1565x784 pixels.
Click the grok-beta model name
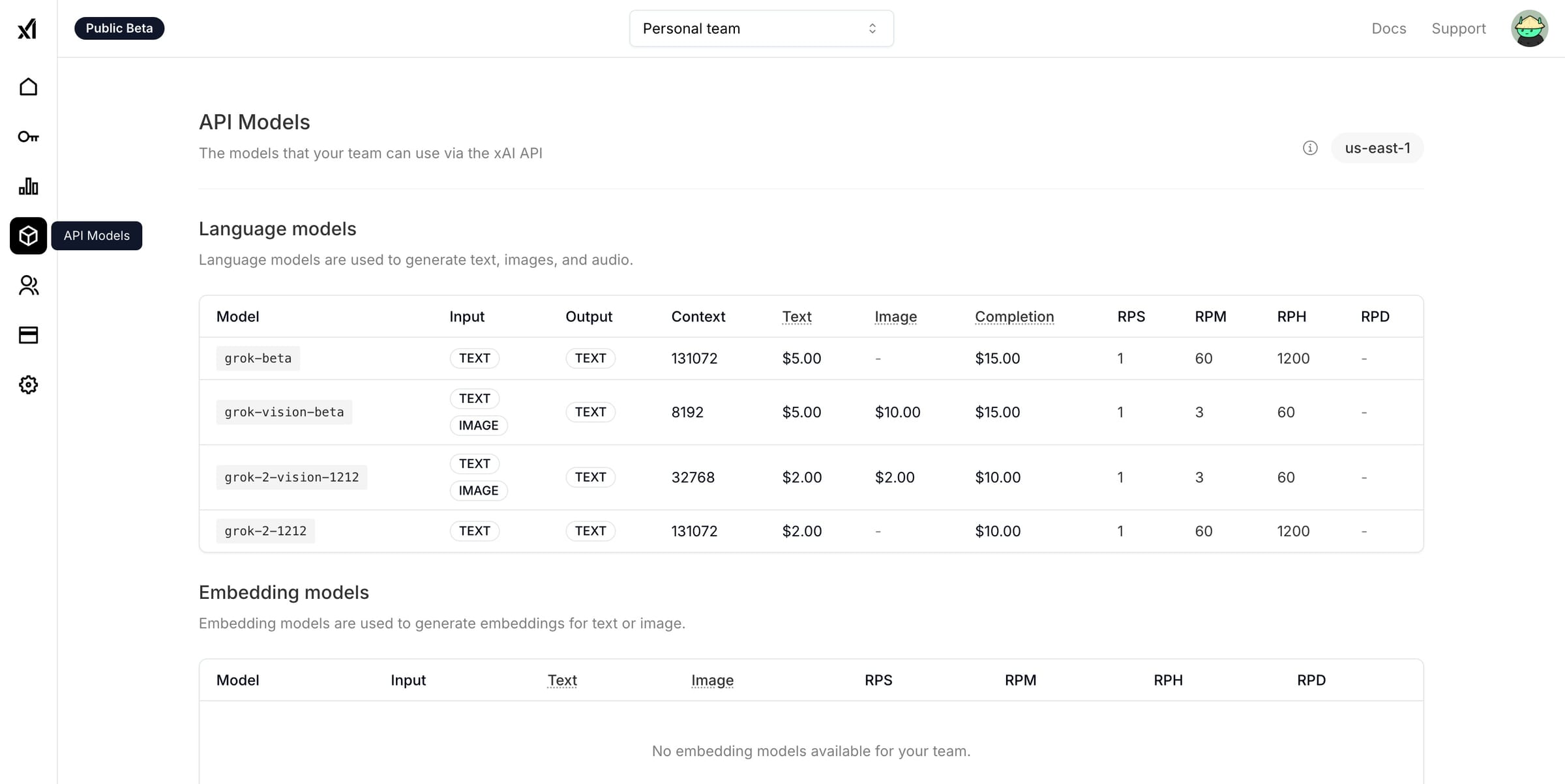coord(258,358)
